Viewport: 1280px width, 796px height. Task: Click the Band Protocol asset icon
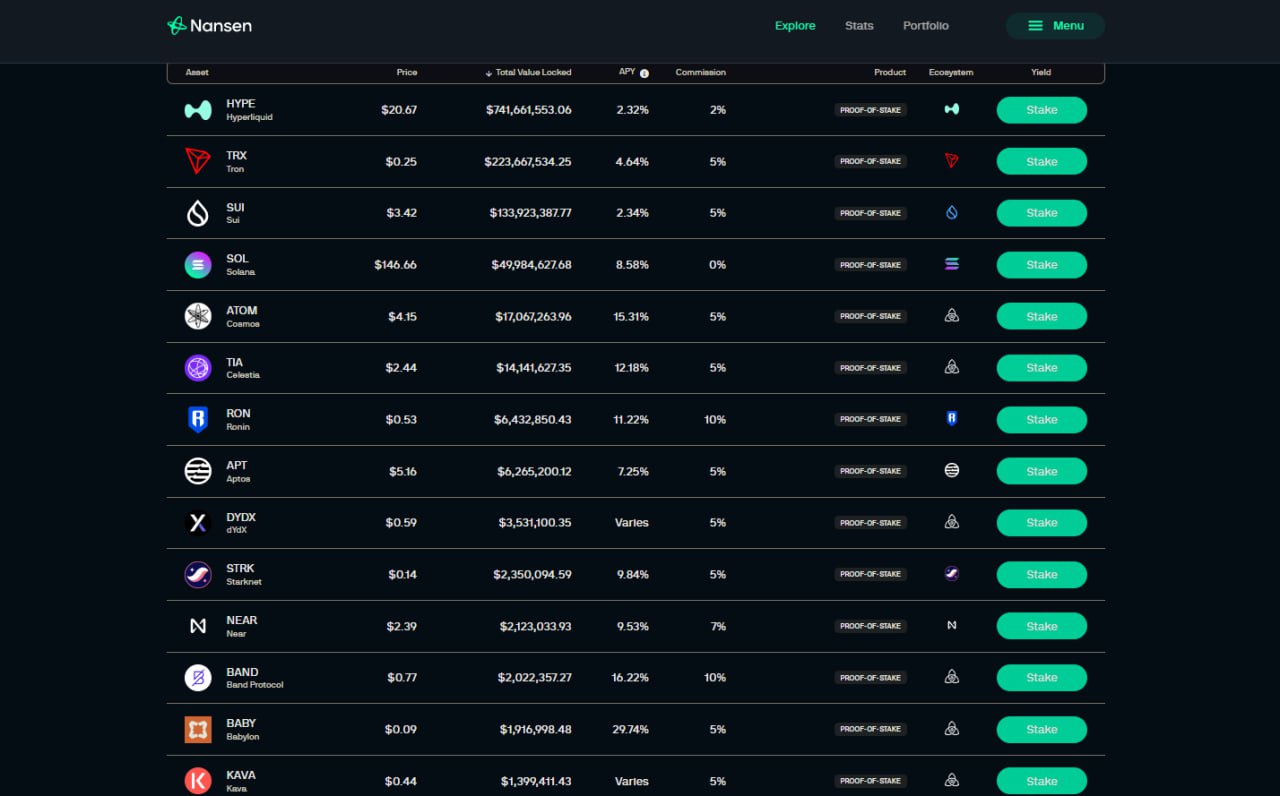coord(198,678)
